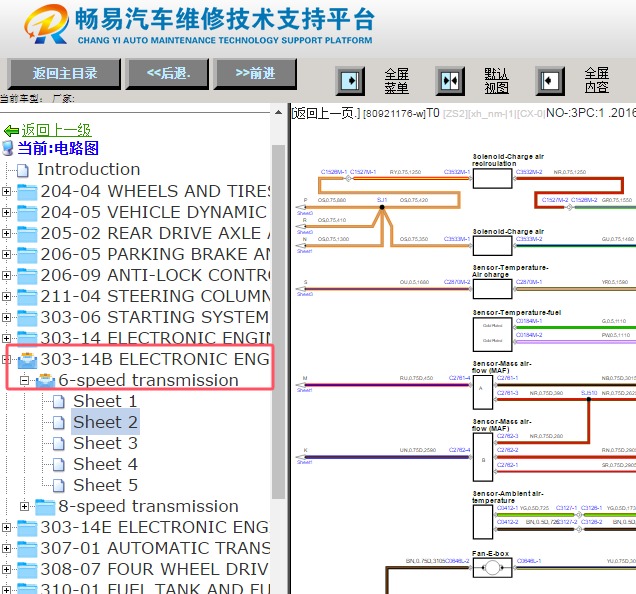636x594 pixels.
Task: Select 303-14B ELECTRONIC ENG tree item
Action: (155, 359)
